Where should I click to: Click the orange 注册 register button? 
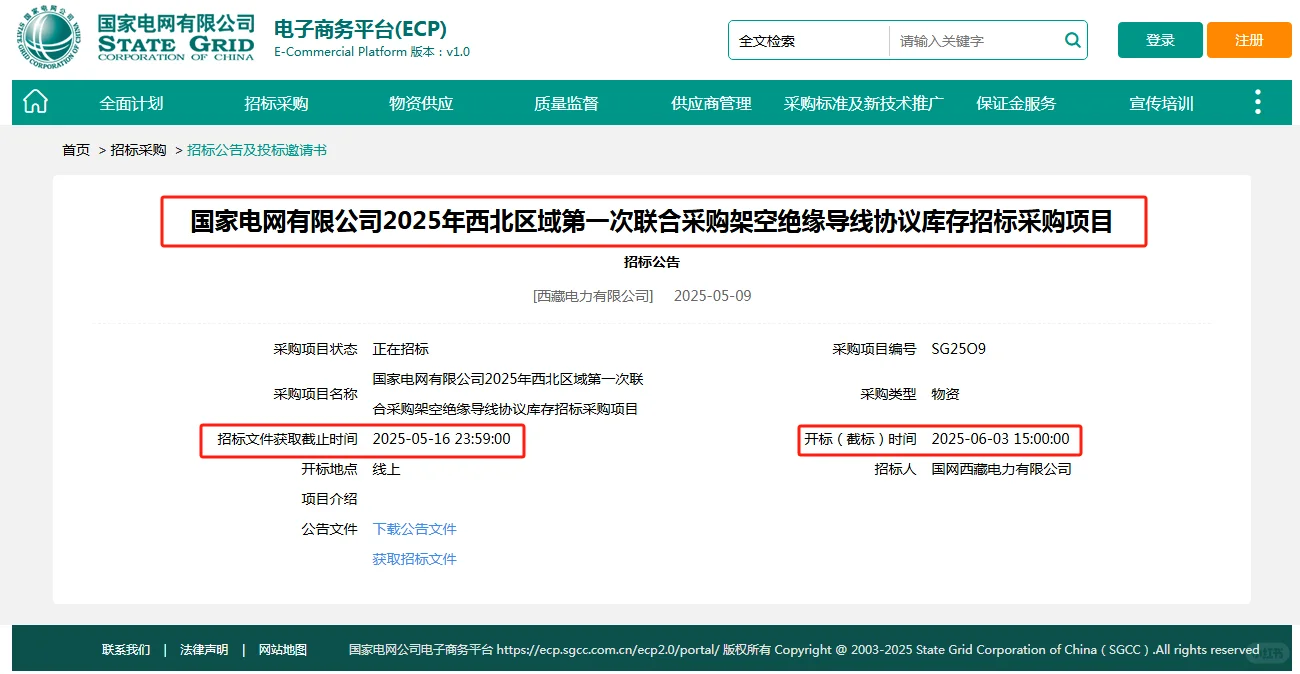1249,40
